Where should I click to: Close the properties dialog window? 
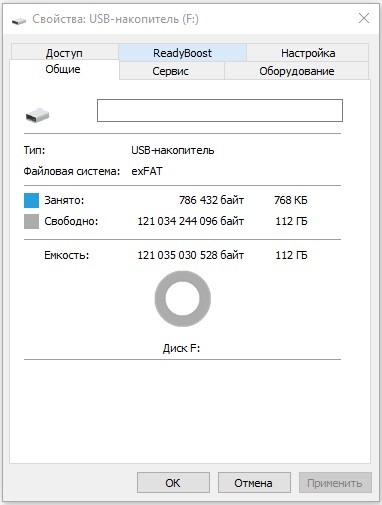(364, 18)
